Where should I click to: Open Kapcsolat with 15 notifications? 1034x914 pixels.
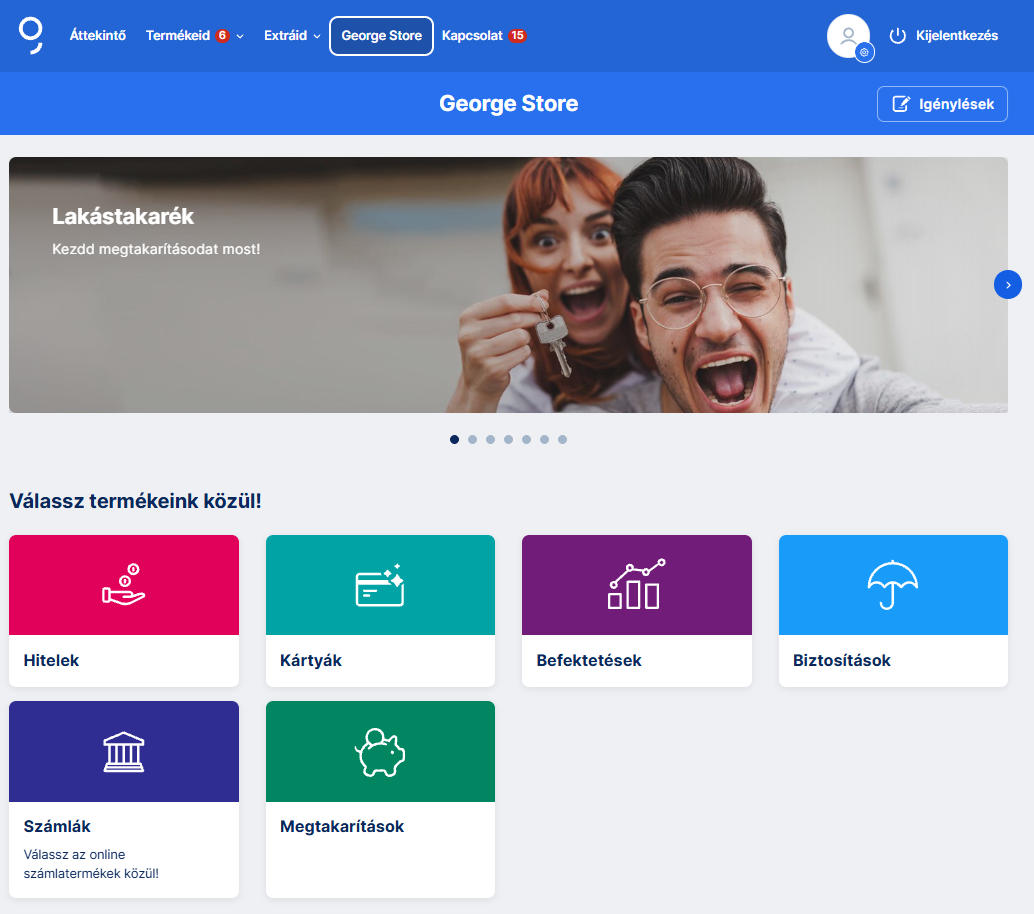484,36
